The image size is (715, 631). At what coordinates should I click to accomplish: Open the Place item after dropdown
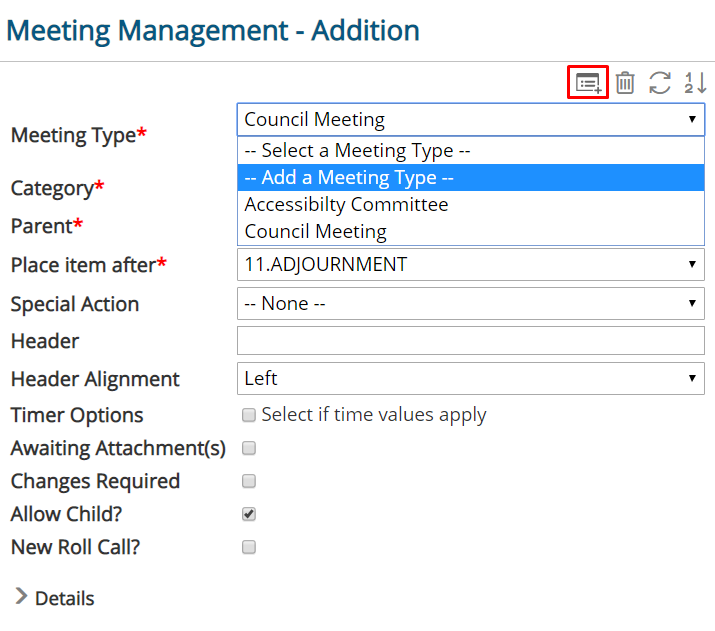[471, 264]
